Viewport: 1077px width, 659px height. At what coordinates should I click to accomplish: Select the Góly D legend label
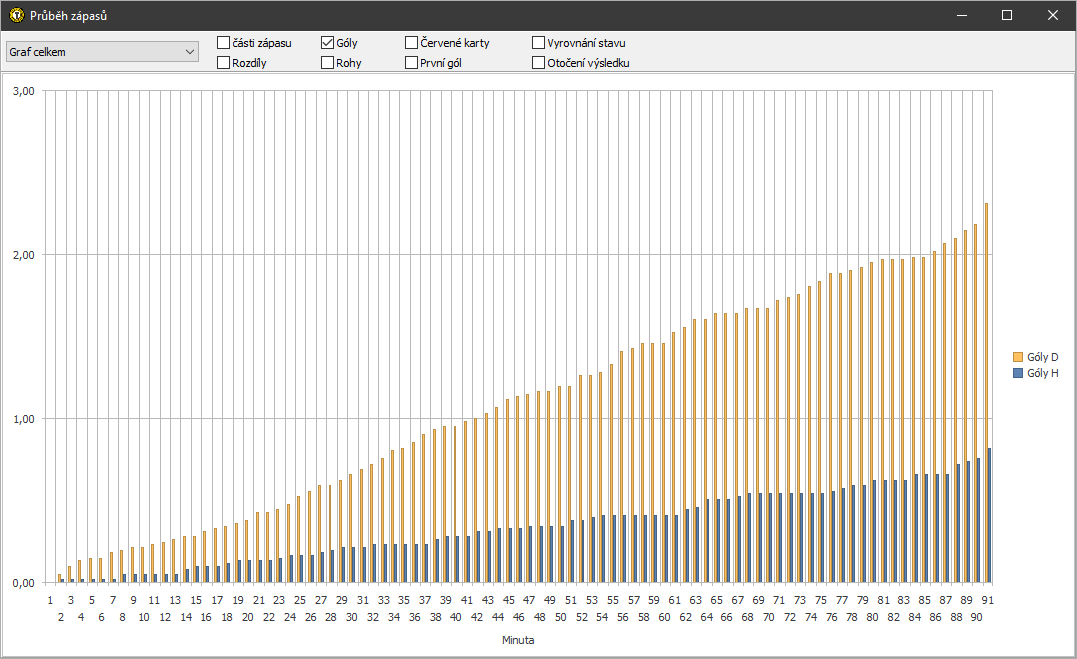click(1043, 357)
